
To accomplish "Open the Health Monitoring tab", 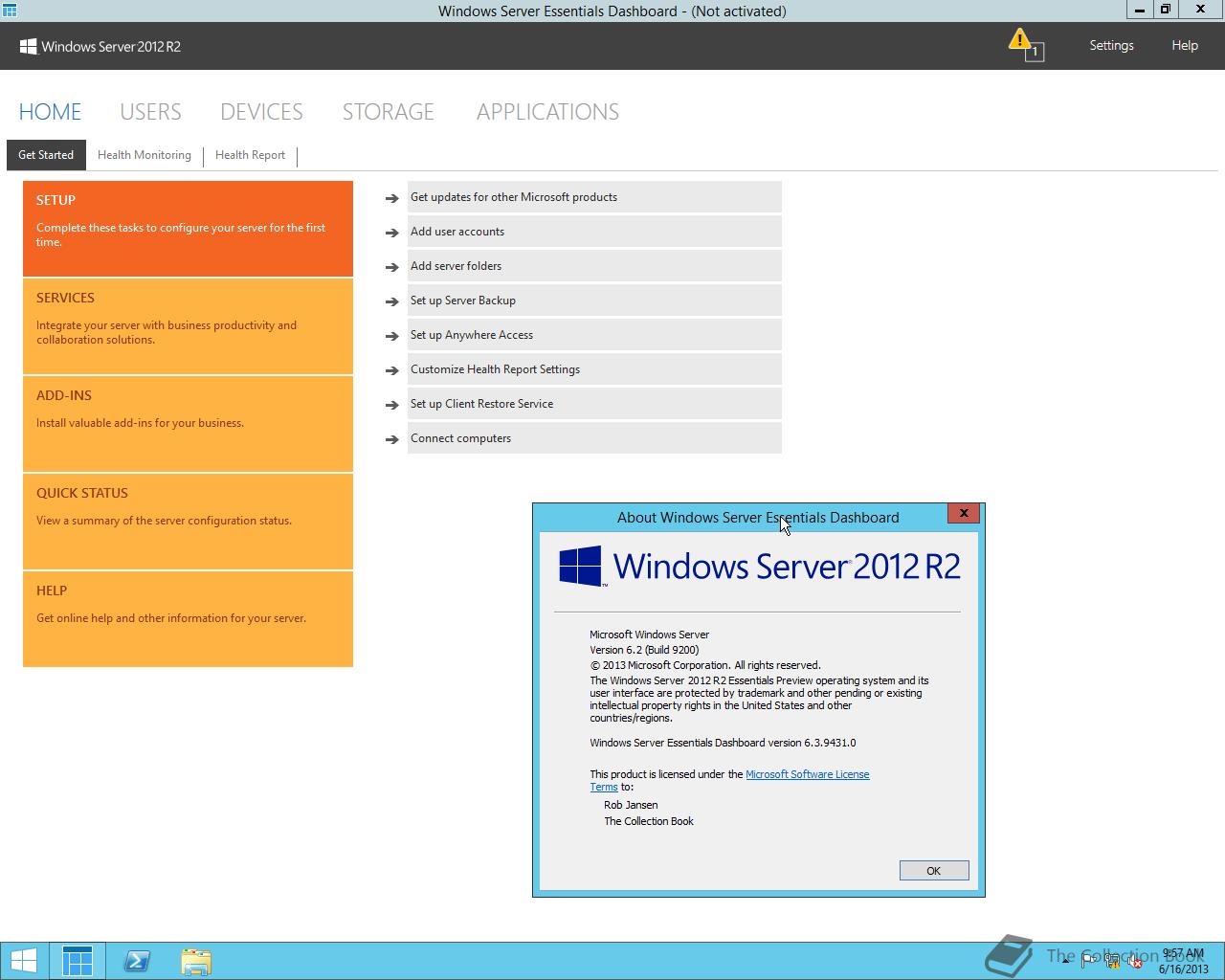I will (145, 155).
